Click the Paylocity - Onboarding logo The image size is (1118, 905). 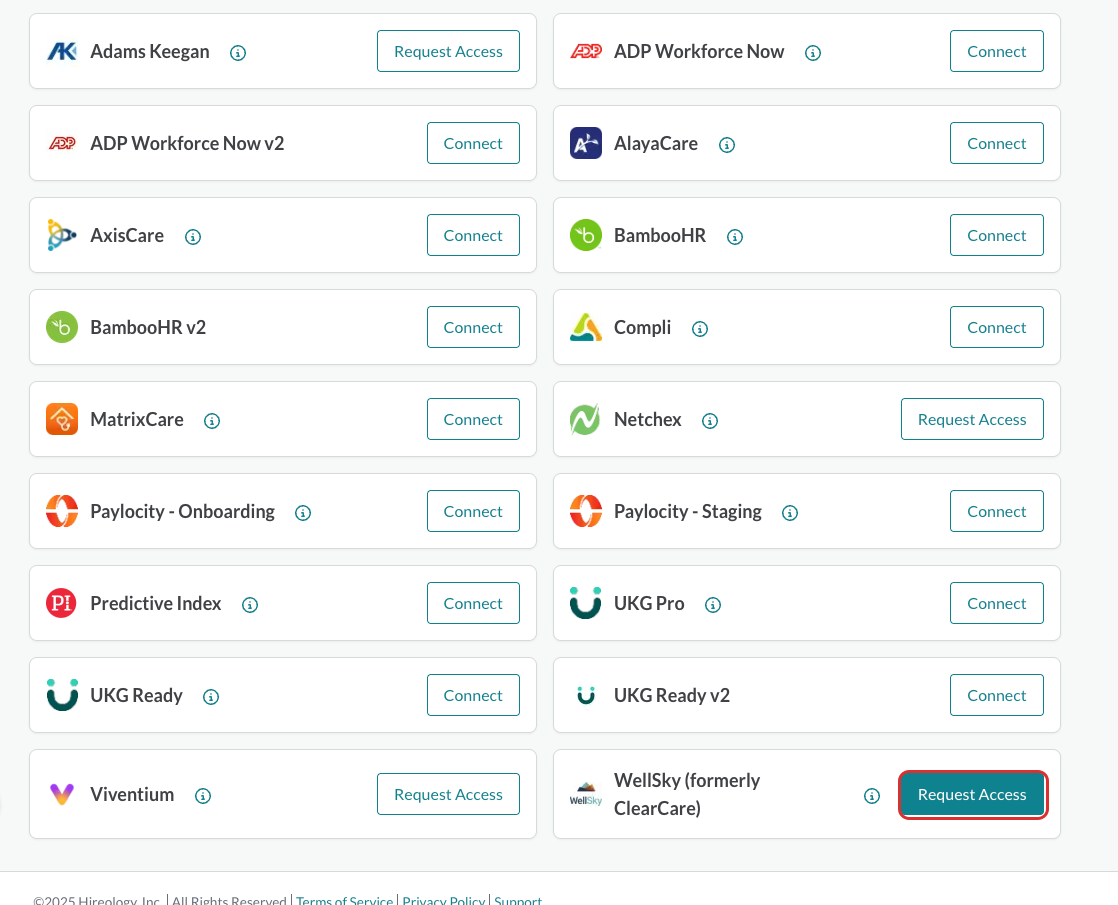[62, 511]
